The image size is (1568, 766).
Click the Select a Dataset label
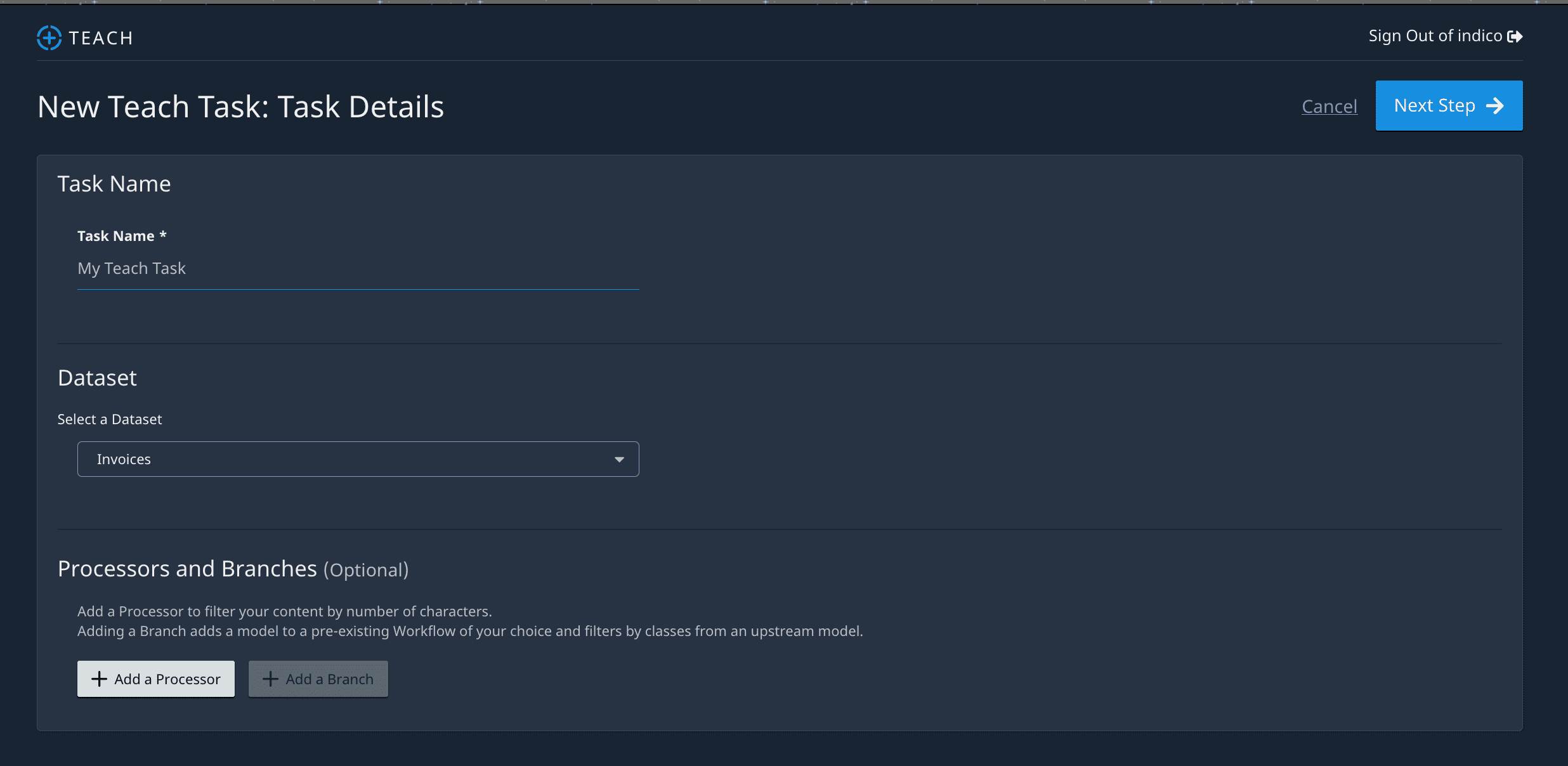click(110, 419)
